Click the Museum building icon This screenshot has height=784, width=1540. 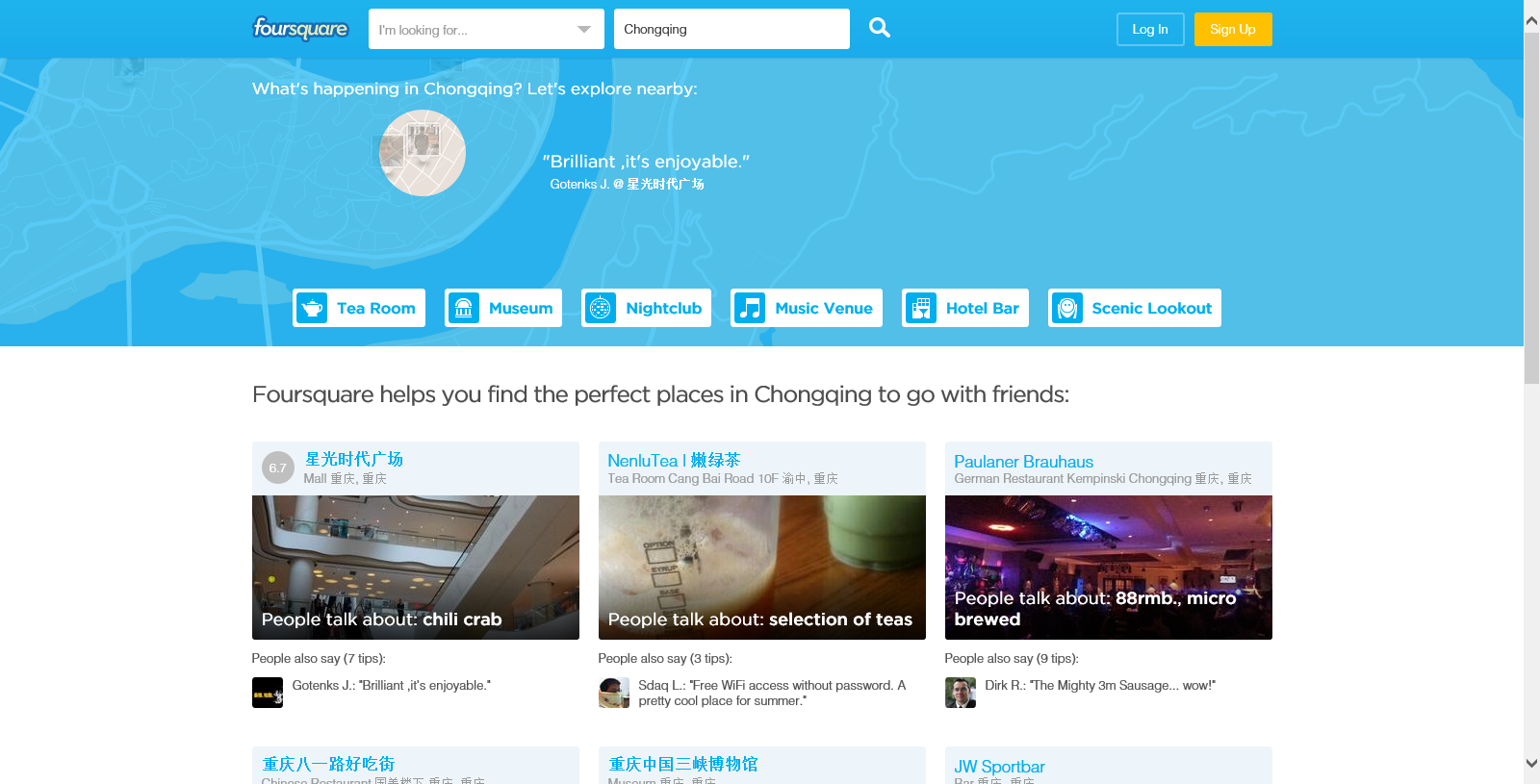tap(464, 308)
